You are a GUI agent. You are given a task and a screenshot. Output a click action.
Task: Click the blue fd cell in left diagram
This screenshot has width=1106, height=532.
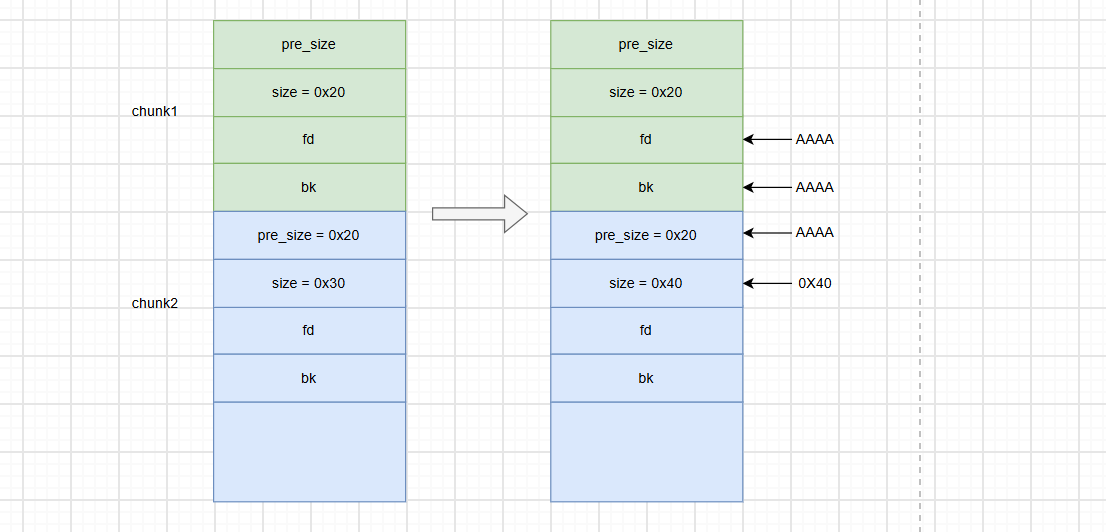pos(310,331)
